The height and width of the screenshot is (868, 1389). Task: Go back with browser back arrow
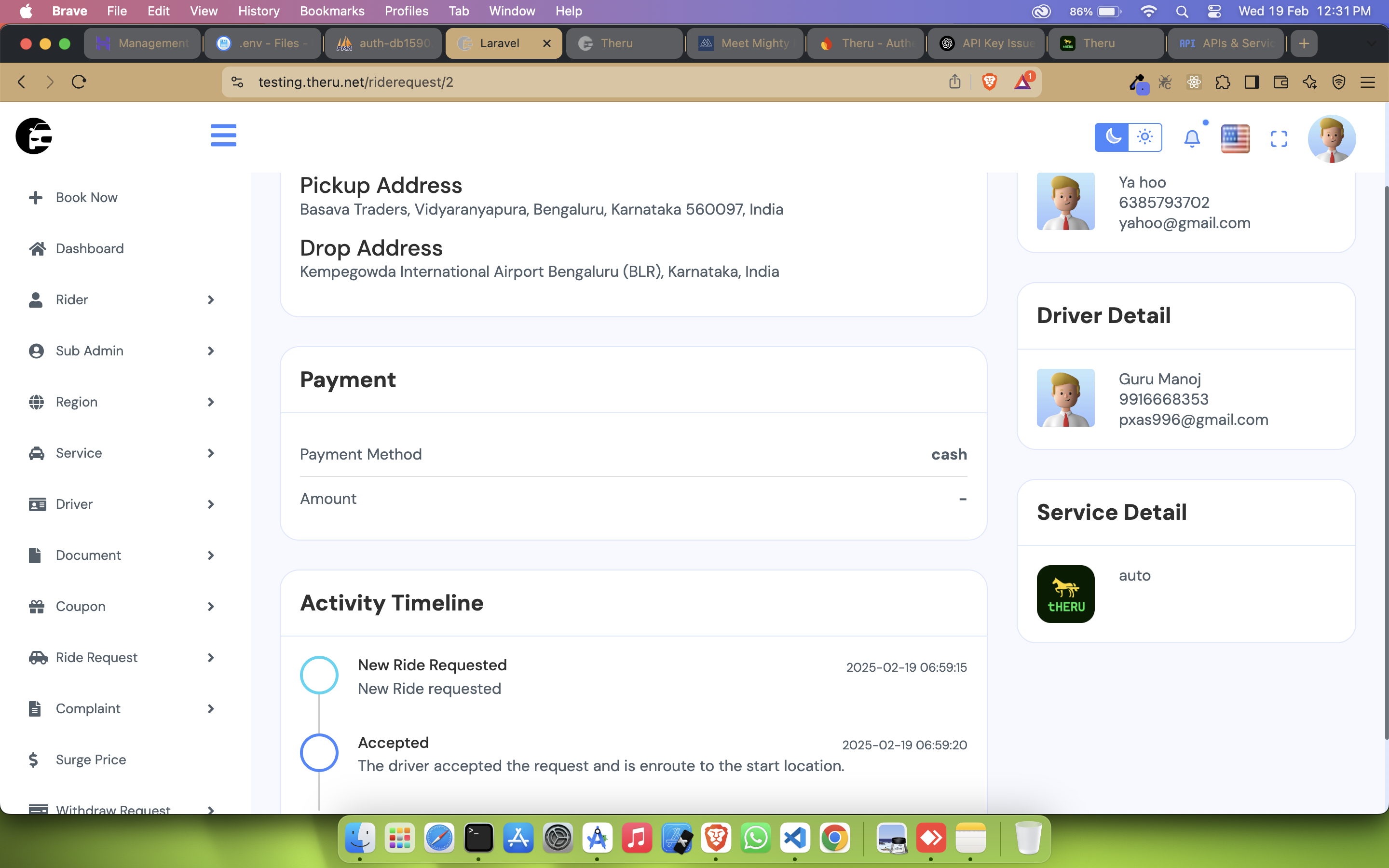tap(22, 82)
